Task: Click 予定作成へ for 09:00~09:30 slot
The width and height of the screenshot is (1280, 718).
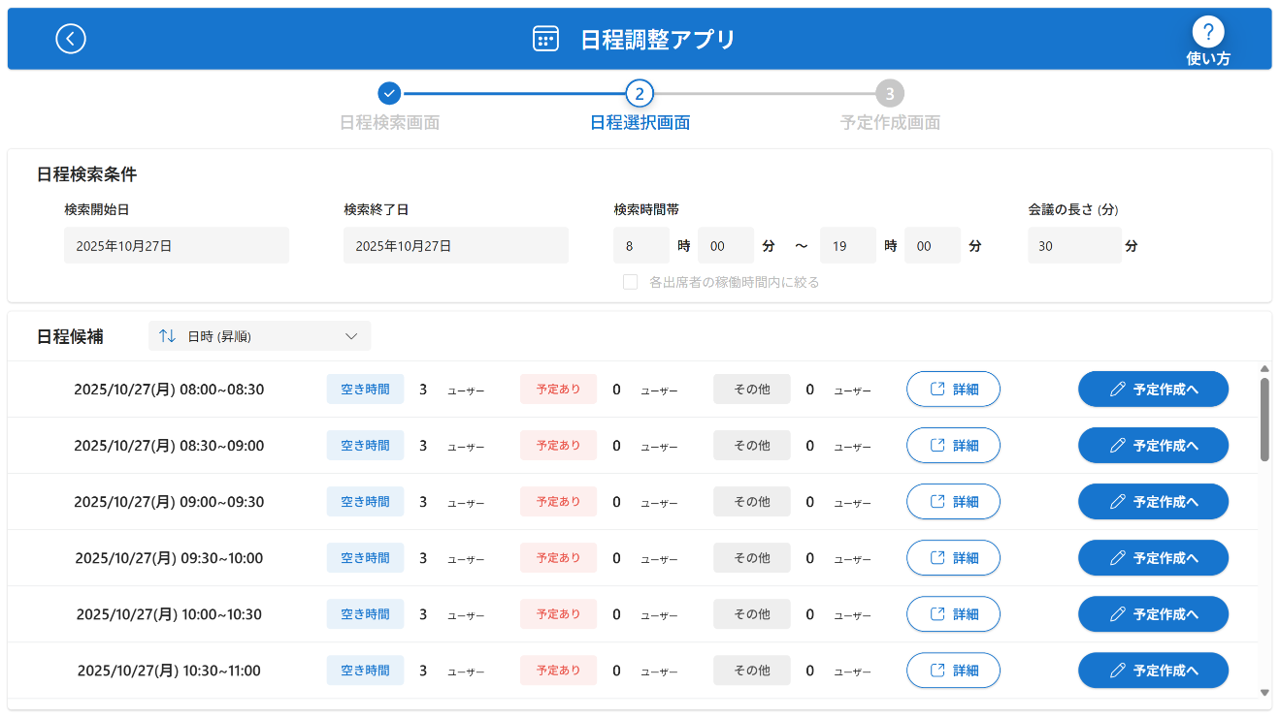Action: [1152, 502]
